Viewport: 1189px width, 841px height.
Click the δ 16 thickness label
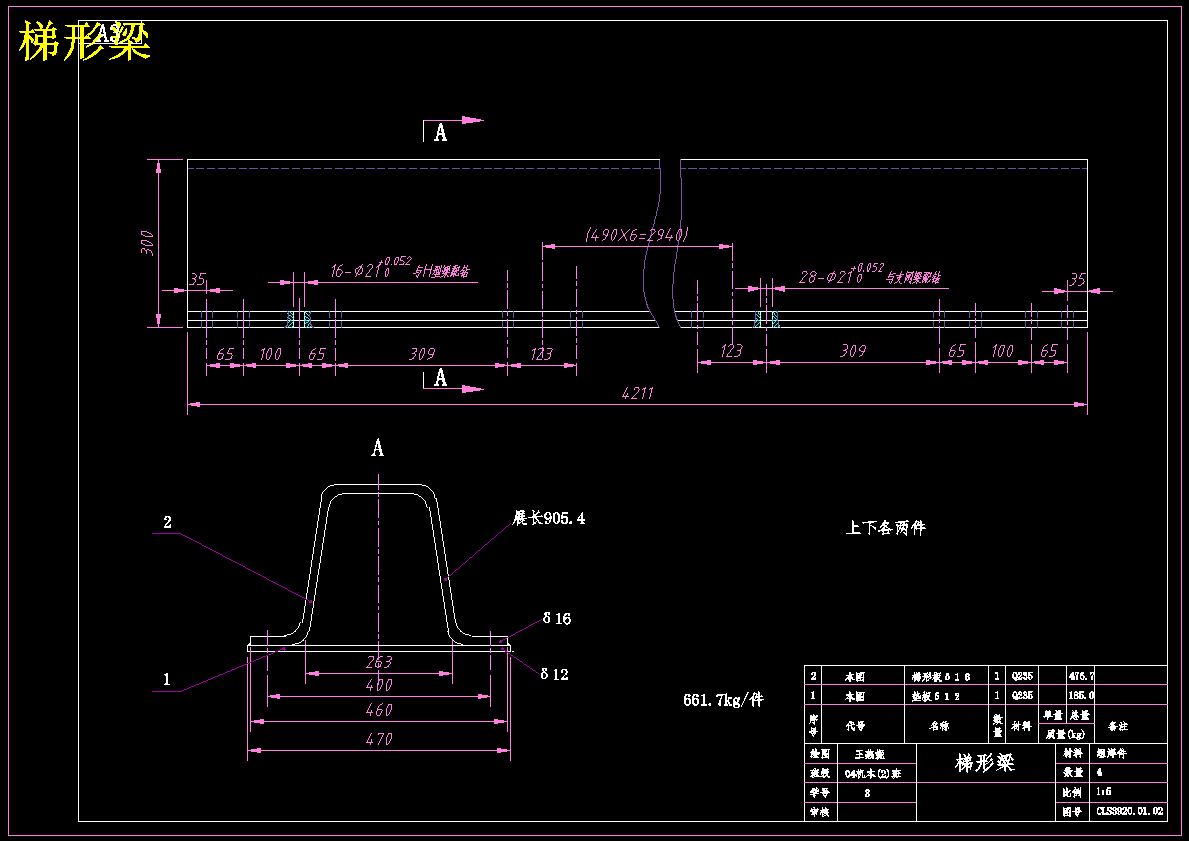557,619
